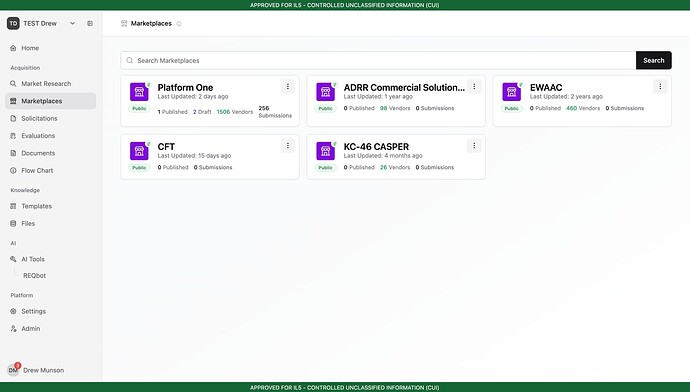Click Platform One store icon
690x392 pixels.
[139, 92]
